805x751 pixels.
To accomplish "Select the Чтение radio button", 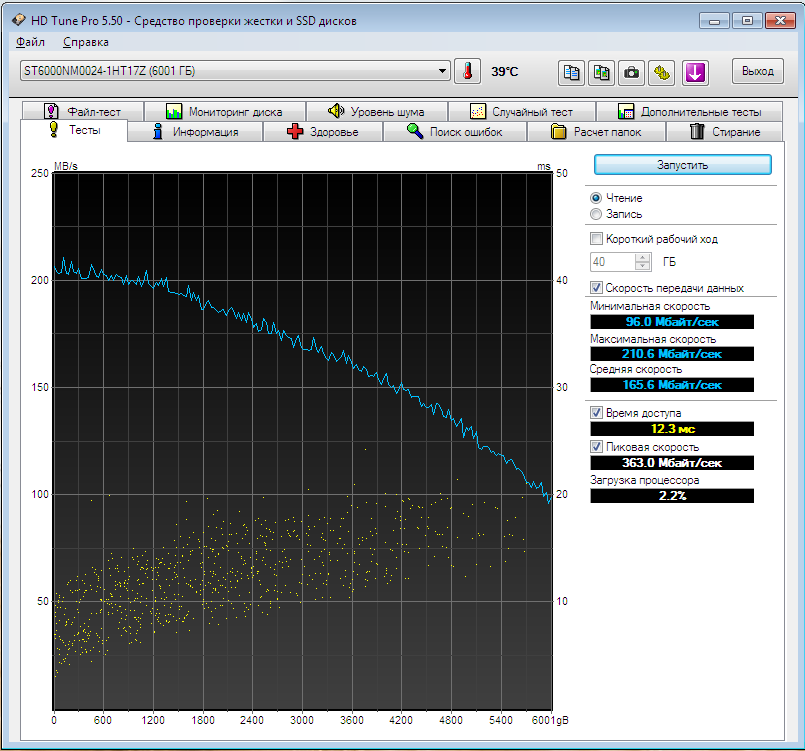I will coord(597,198).
